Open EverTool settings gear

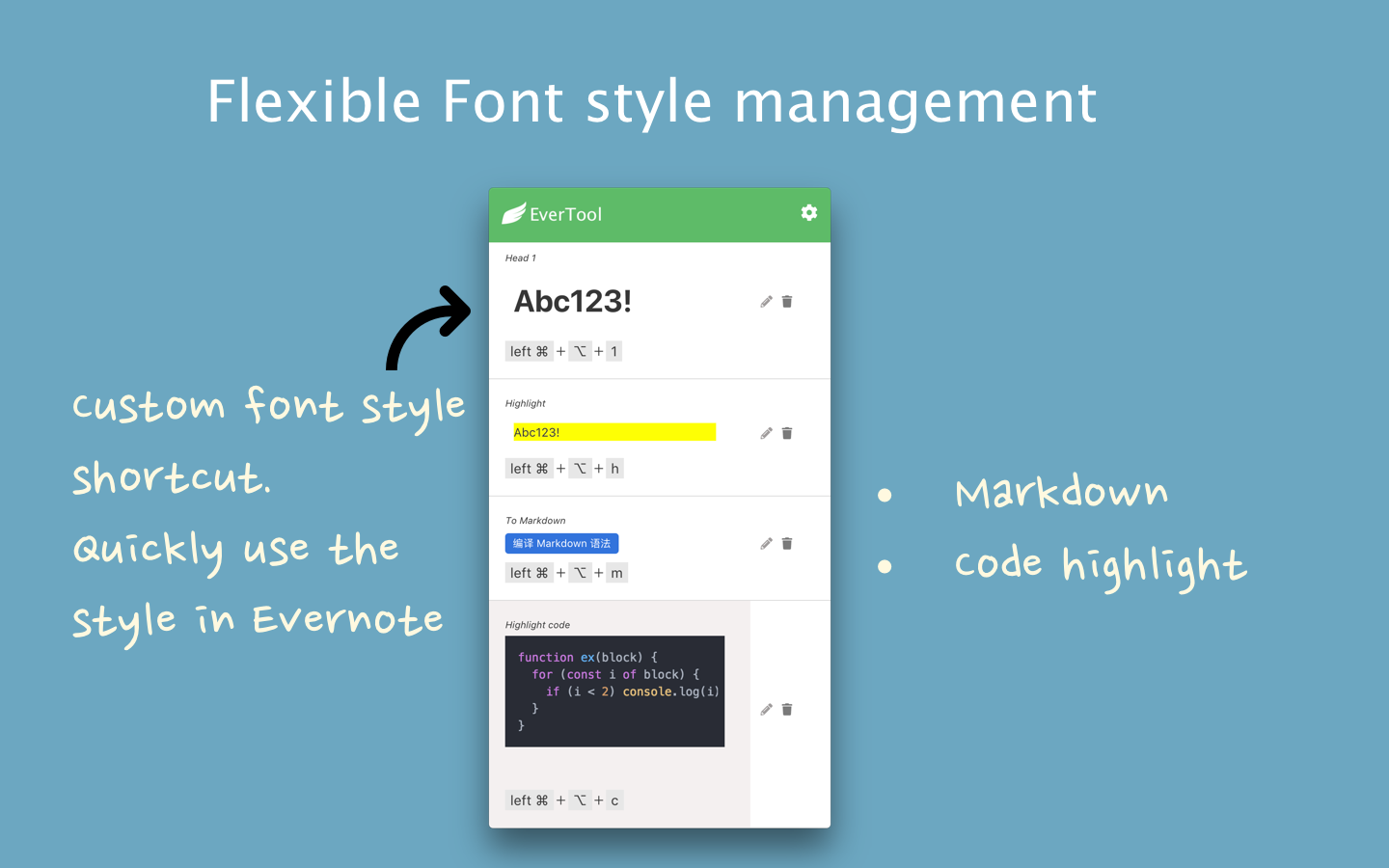point(809,212)
